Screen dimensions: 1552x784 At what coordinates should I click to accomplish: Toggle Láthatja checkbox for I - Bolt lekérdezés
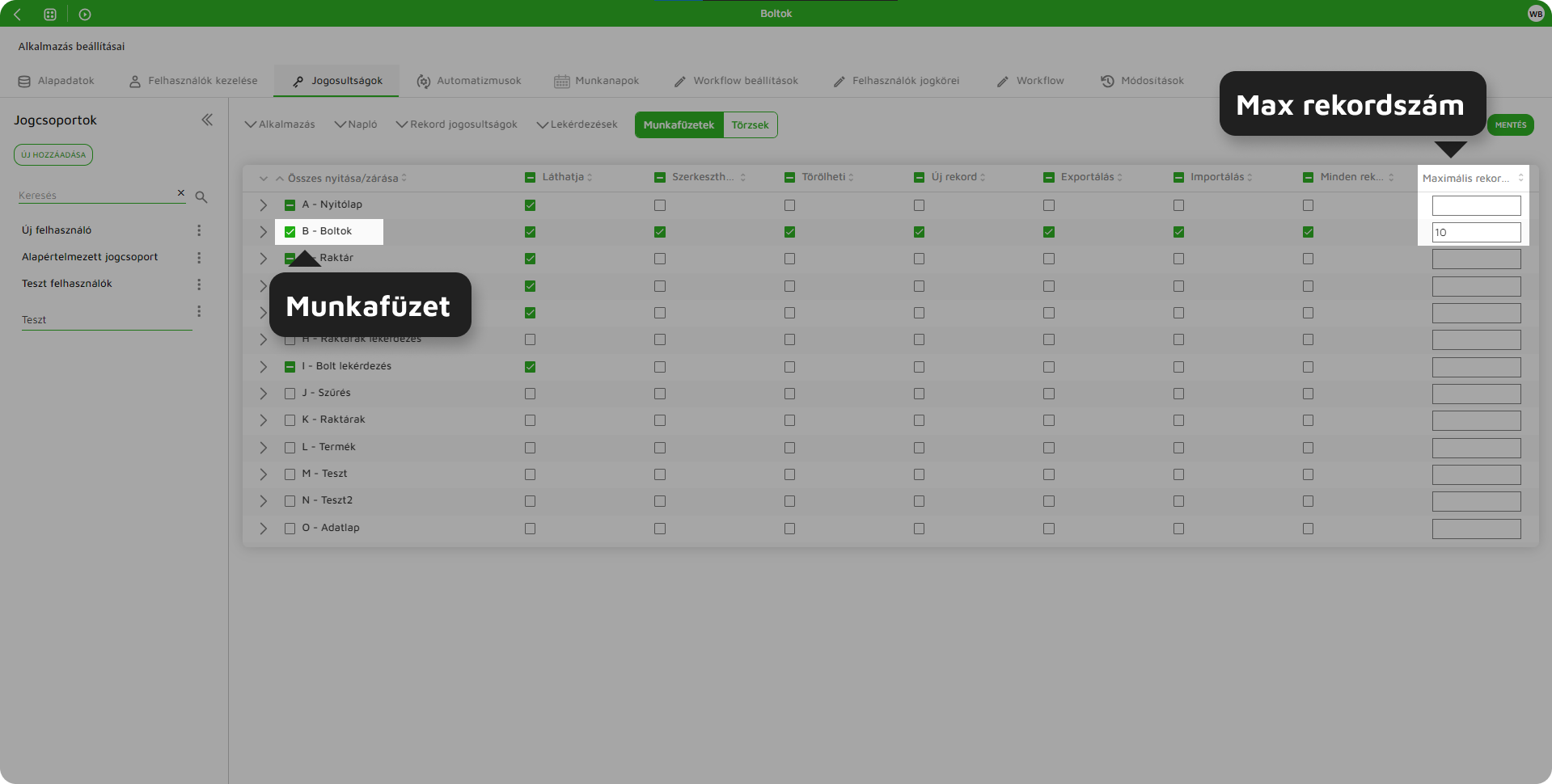pyautogui.click(x=530, y=367)
